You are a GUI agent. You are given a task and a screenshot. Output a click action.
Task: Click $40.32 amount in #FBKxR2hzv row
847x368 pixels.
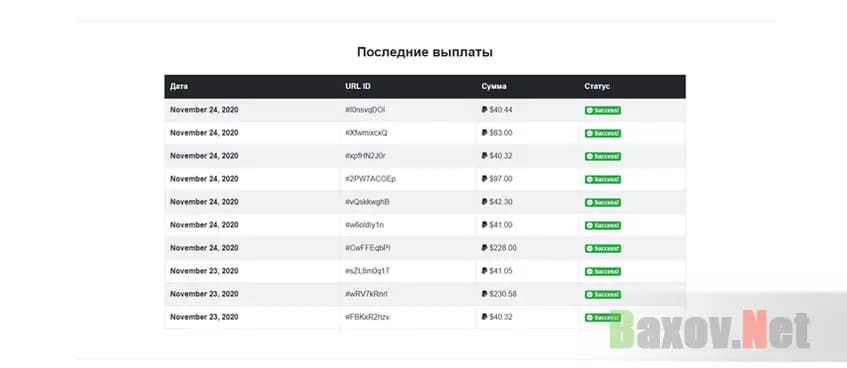coord(501,317)
